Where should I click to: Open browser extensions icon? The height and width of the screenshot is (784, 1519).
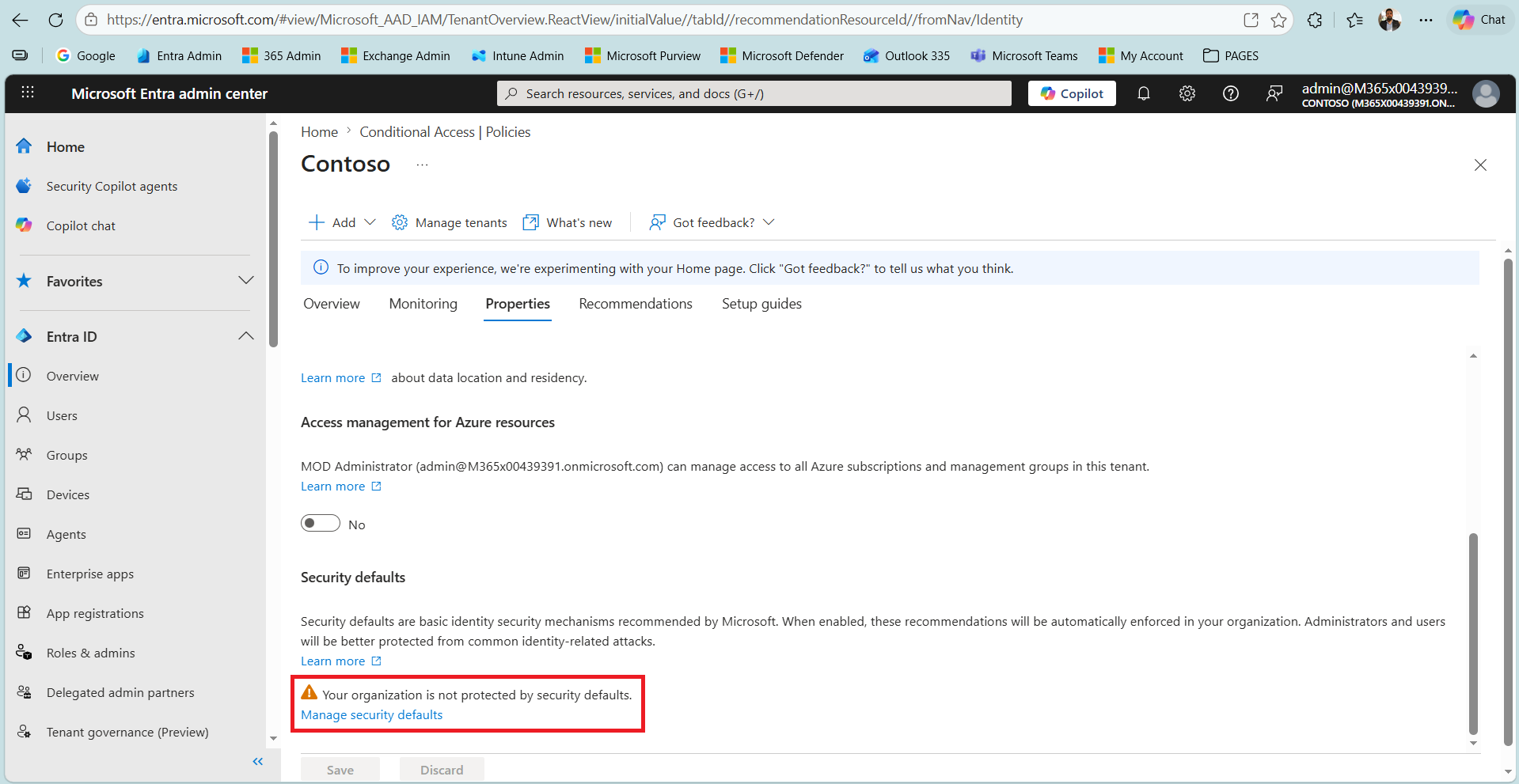click(x=1315, y=20)
